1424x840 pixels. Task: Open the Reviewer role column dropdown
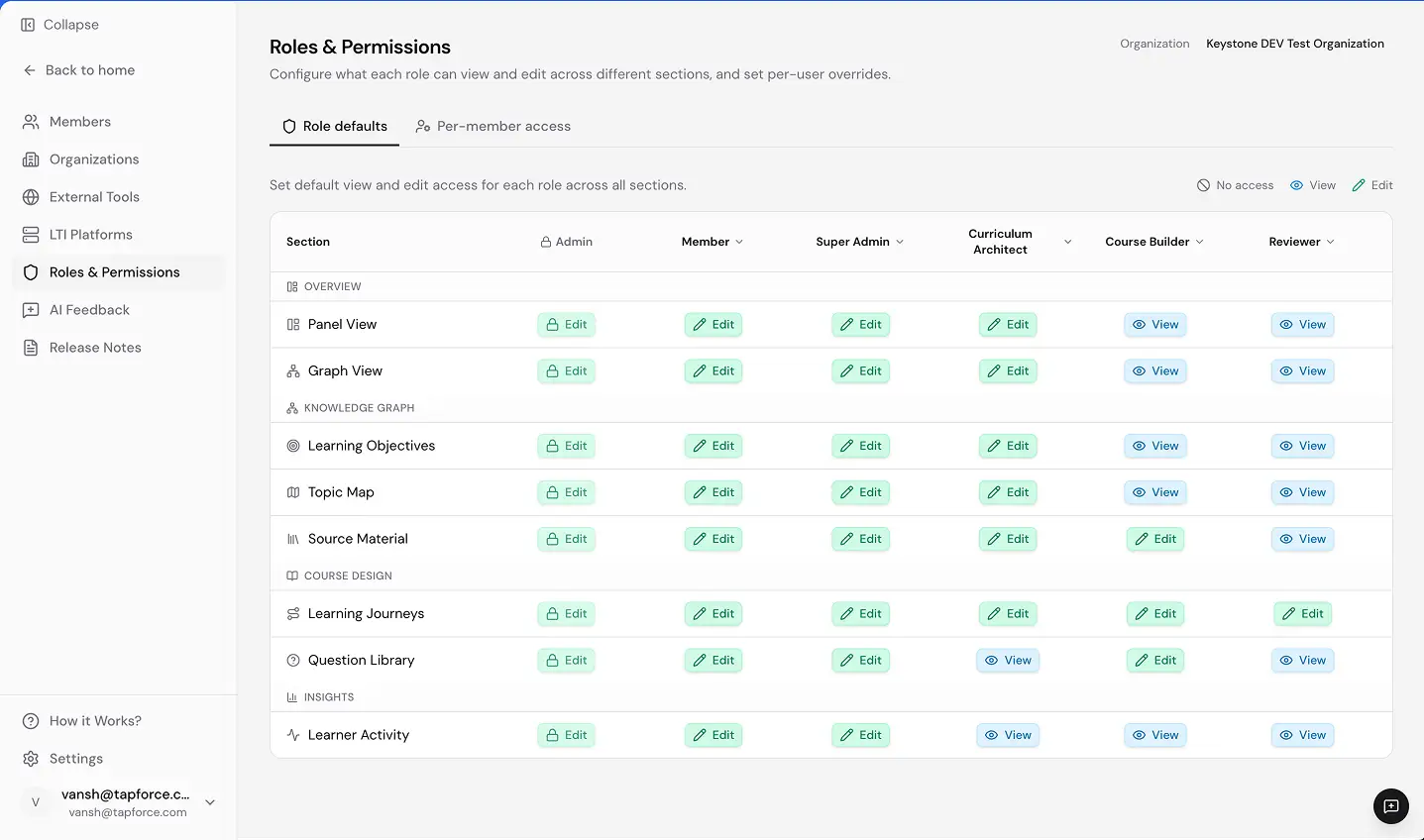(x=1302, y=242)
